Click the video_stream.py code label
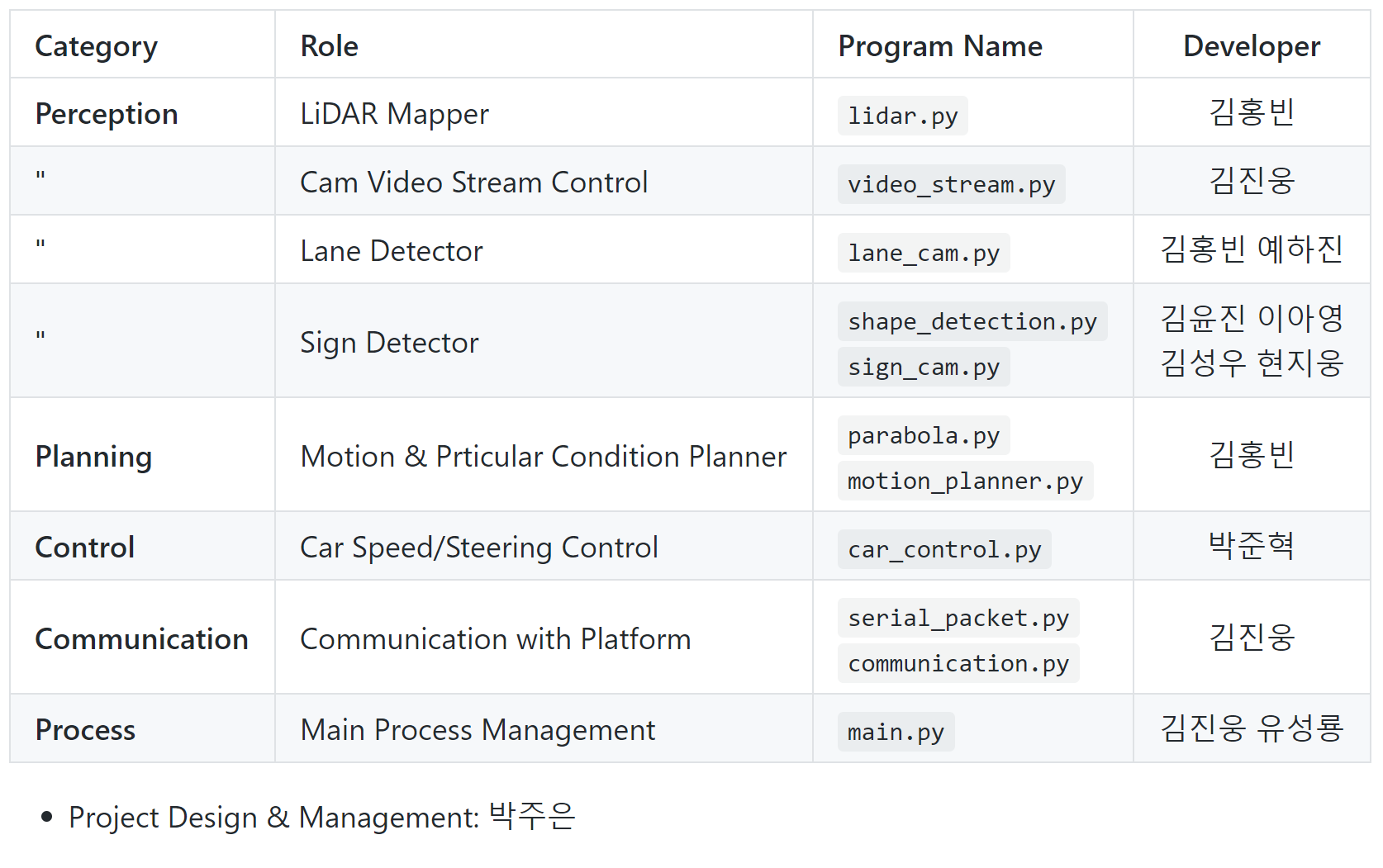 tap(951, 184)
